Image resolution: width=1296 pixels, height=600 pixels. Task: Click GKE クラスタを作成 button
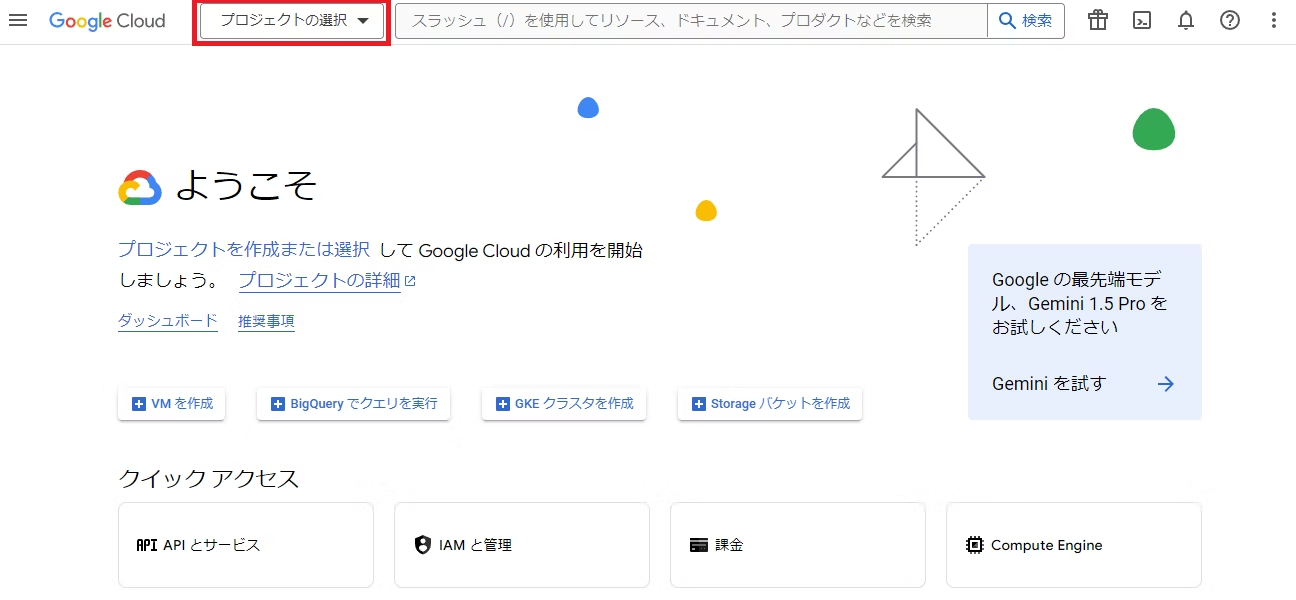564,404
